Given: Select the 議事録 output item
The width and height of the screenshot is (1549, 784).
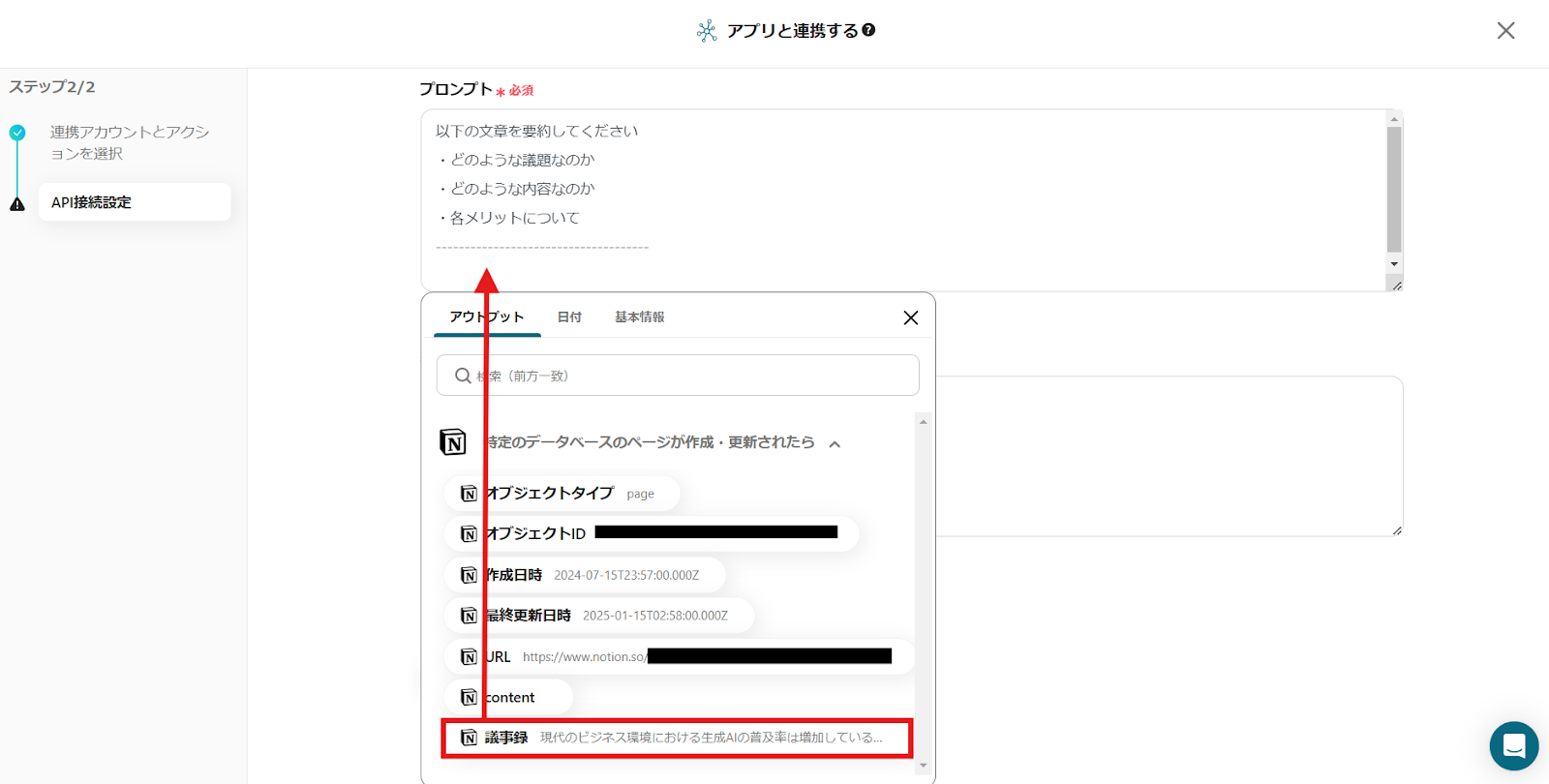Looking at the screenshot, I should pos(677,738).
